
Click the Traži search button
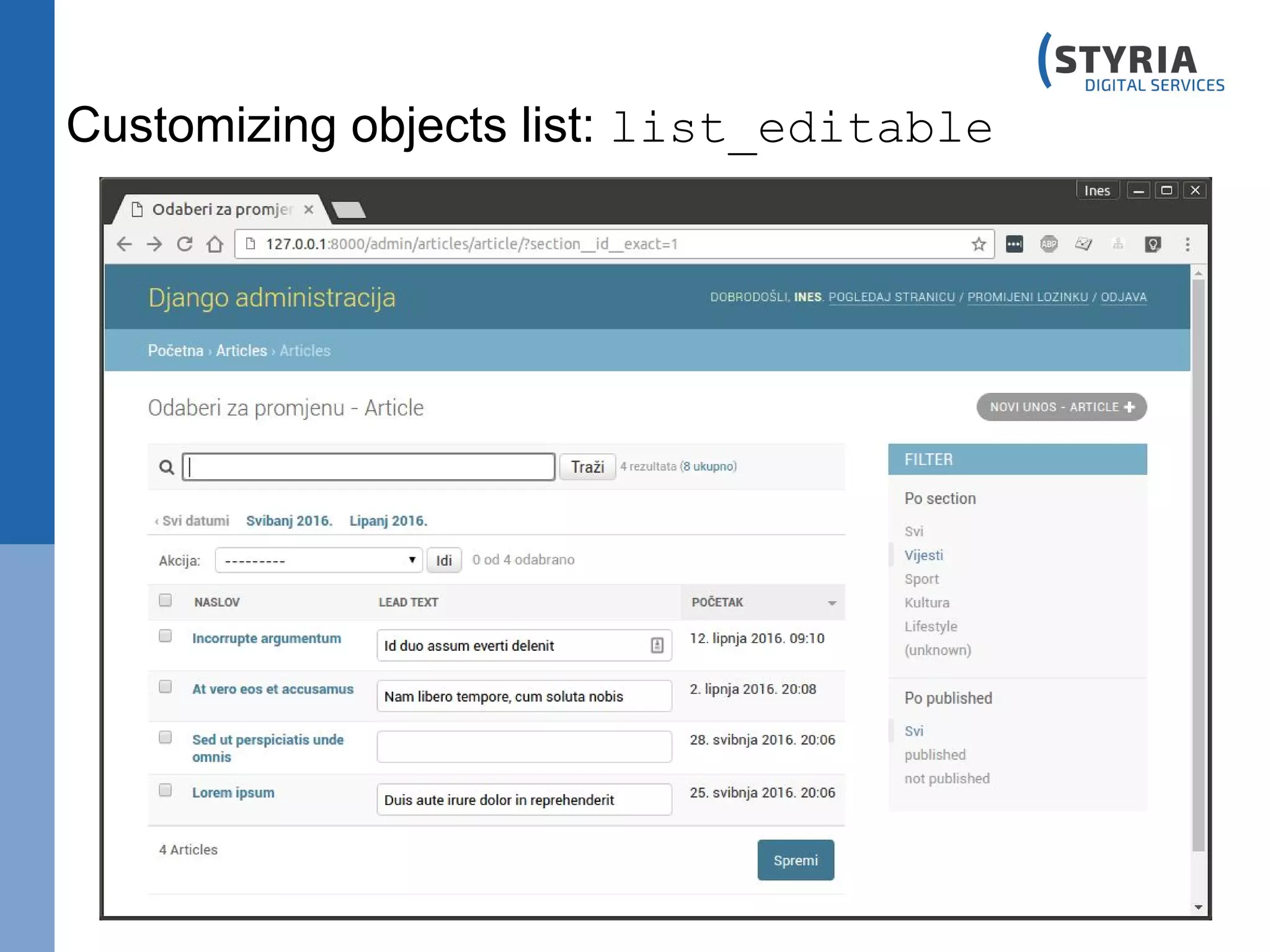(x=587, y=467)
